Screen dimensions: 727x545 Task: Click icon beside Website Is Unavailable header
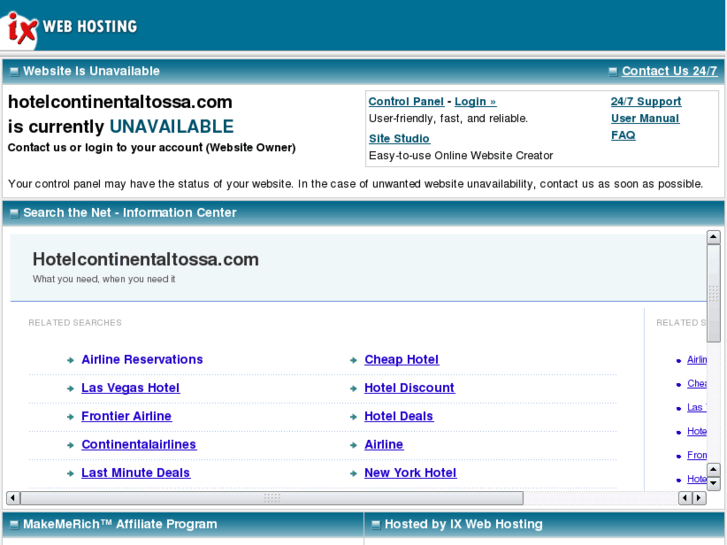click(x=14, y=71)
